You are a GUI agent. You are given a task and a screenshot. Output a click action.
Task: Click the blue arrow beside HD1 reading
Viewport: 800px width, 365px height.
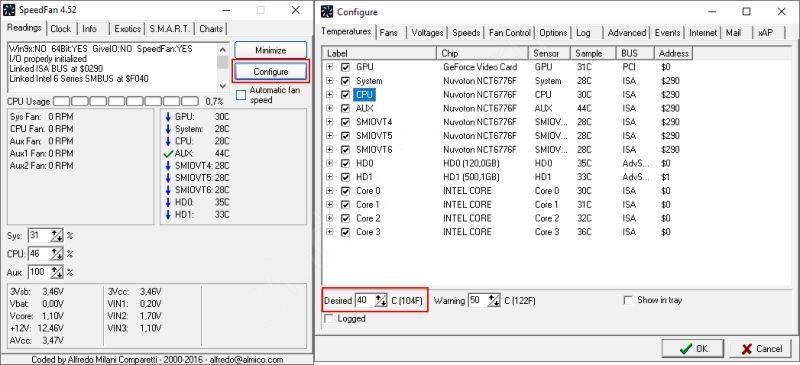(x=168, y=214)
